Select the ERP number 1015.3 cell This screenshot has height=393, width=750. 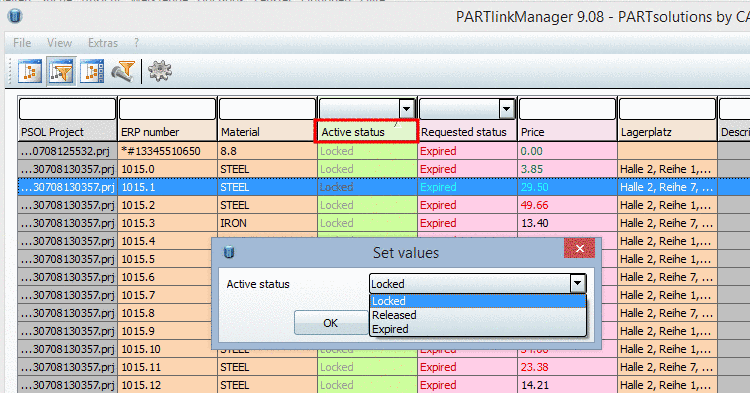(167, 223)
